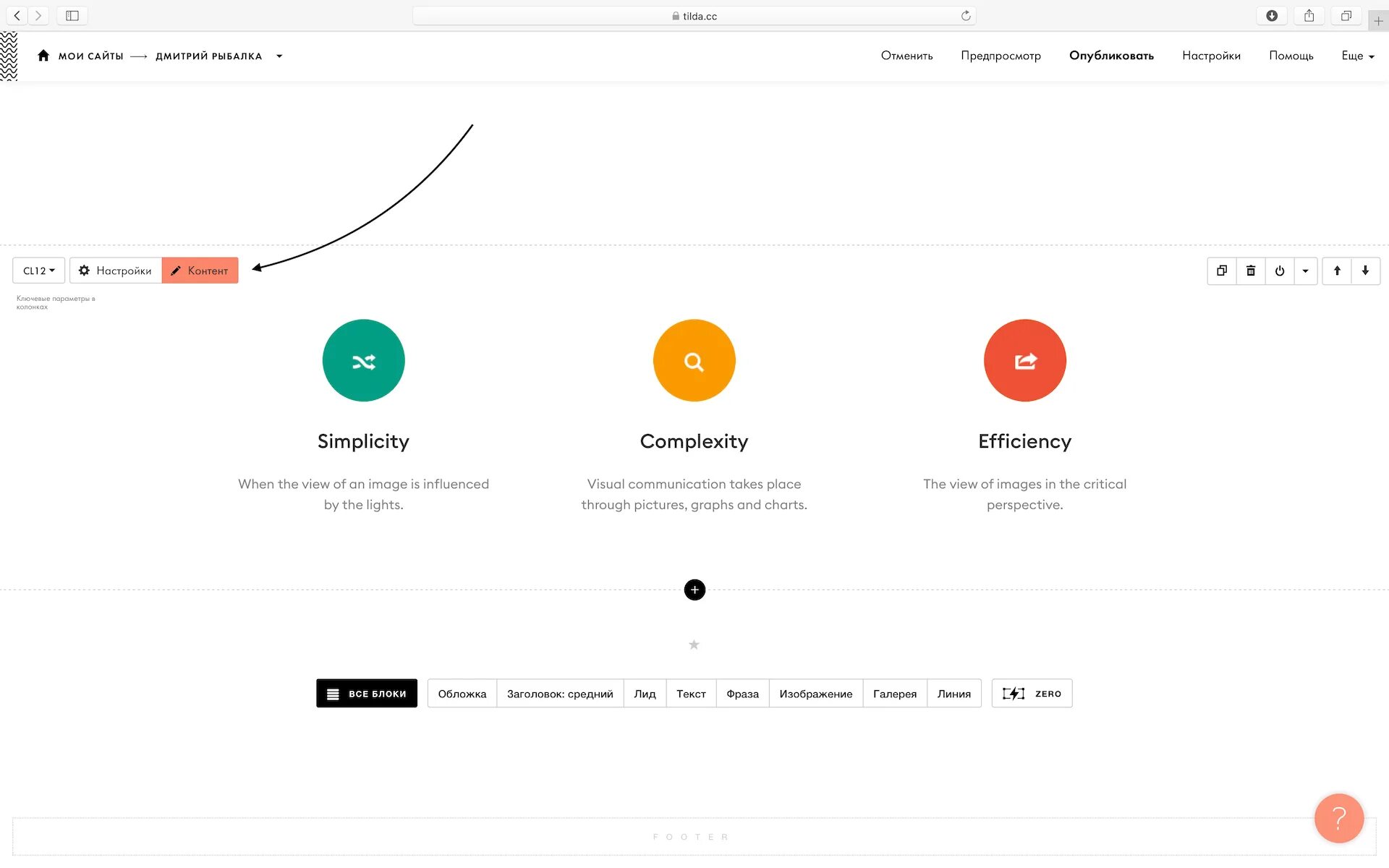This screenshot has height=868, width=1389.
Task: Click the browser back navigation arrow
Action: (15, 15)
